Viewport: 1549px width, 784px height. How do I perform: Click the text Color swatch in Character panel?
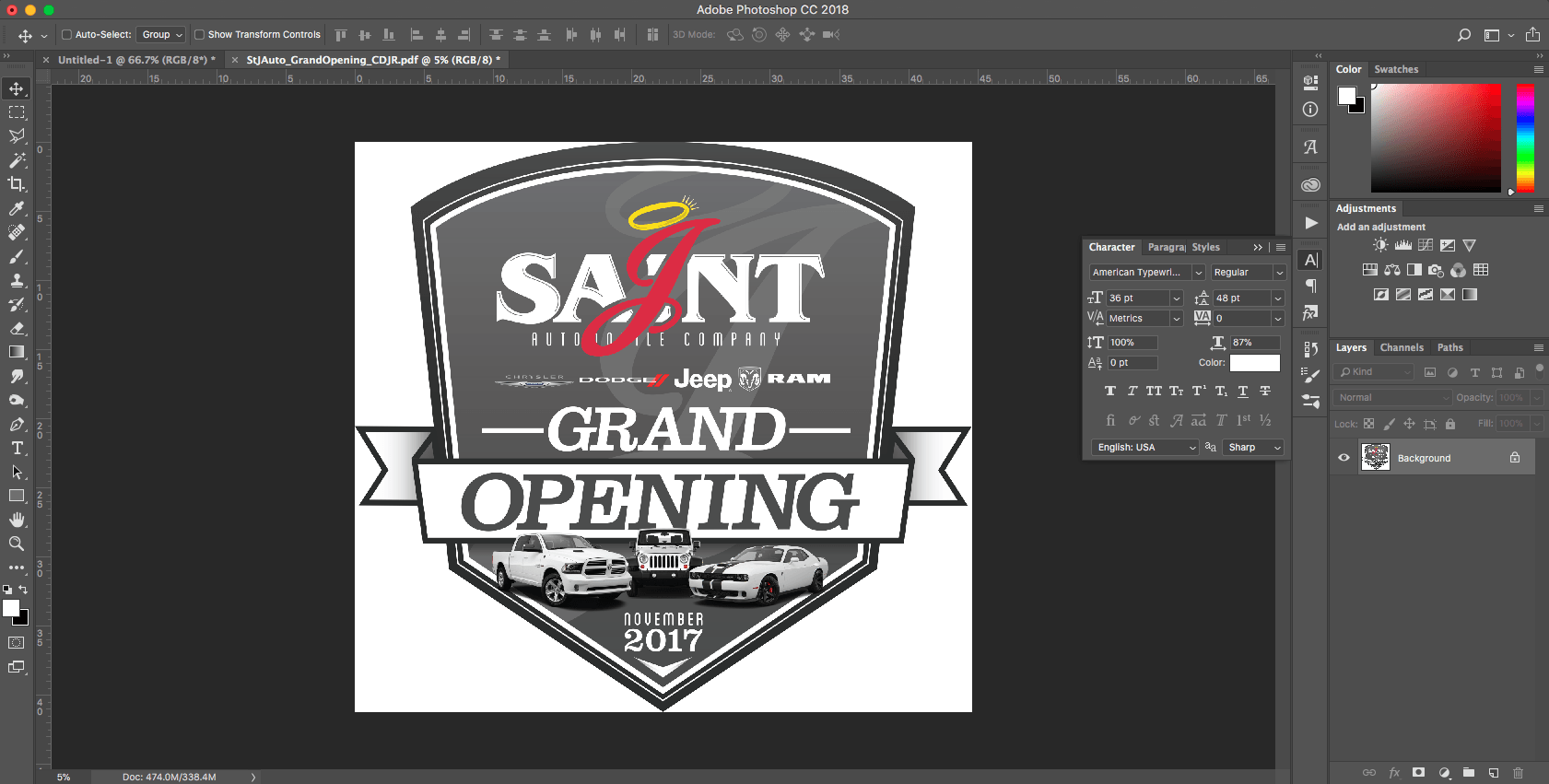1254,363
